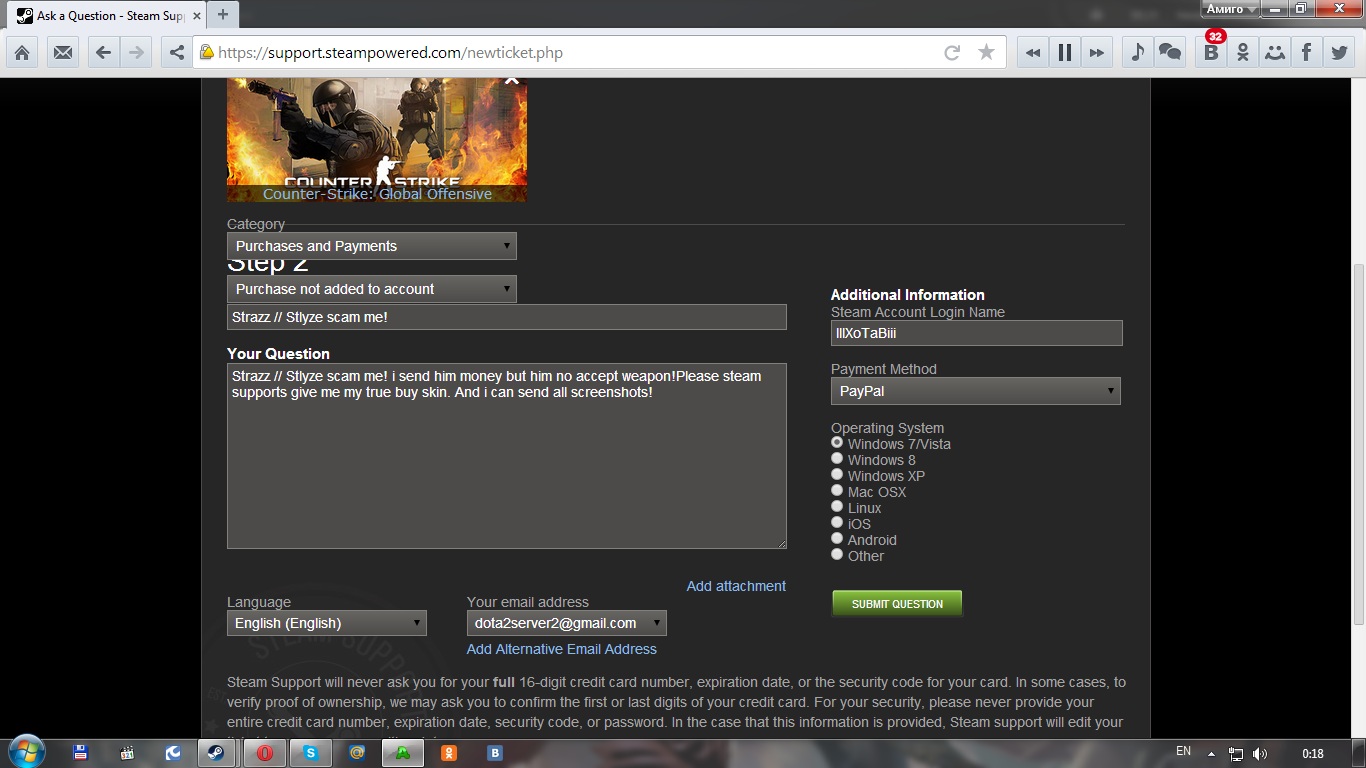Select Mac OSX operating system
The image size is (1366, 768).
tap(837, 491)
